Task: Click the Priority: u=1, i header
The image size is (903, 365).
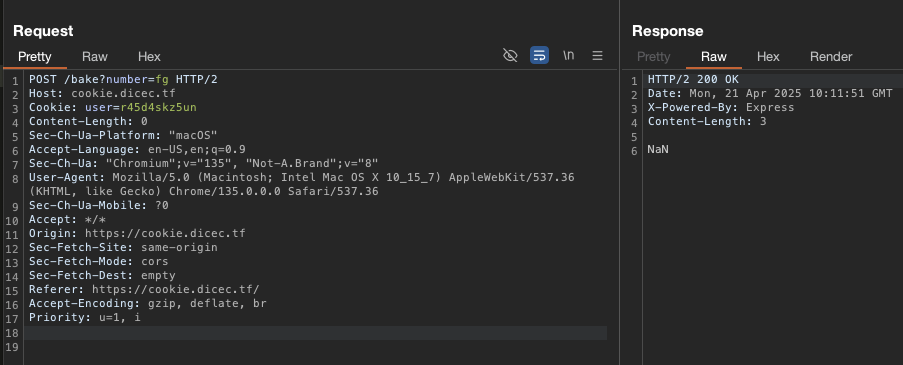Action: [85, 317]
